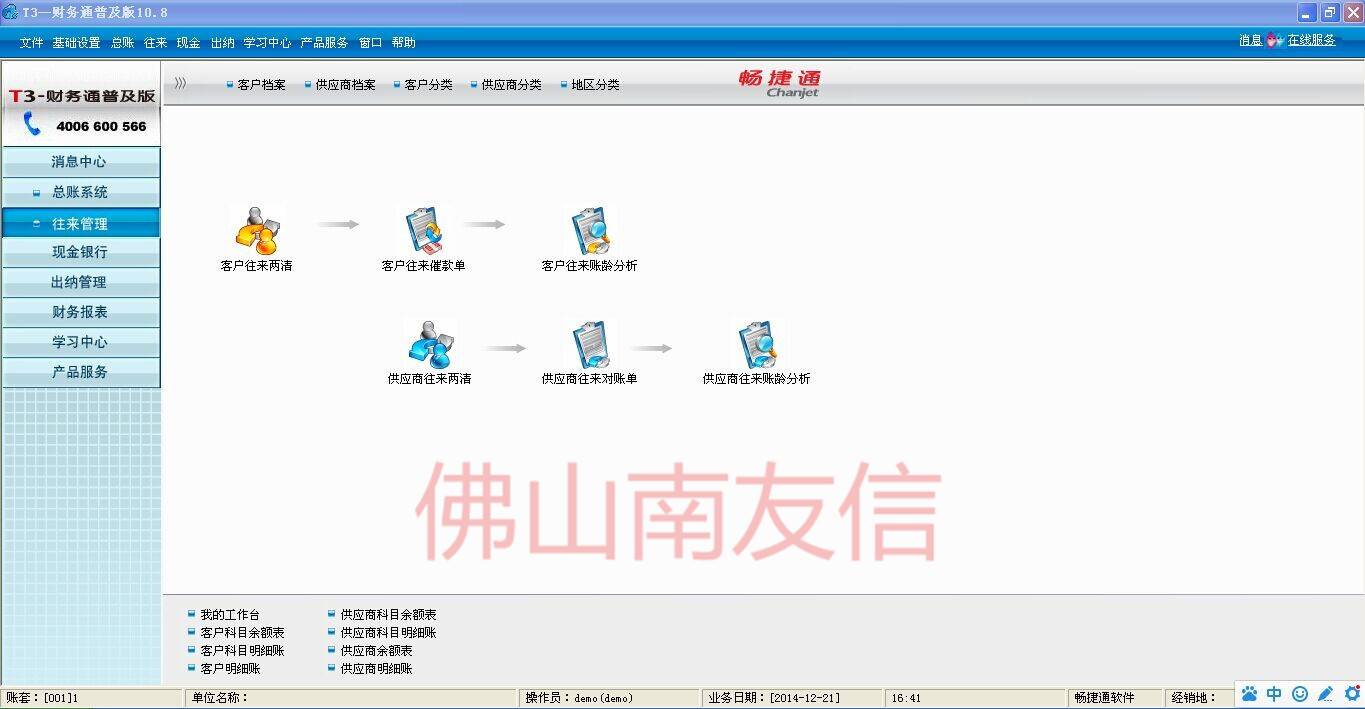This screenshot has height=709, width=1365.
Task: Click the 在线服务 link
Action: click(x=1312, y=41)
